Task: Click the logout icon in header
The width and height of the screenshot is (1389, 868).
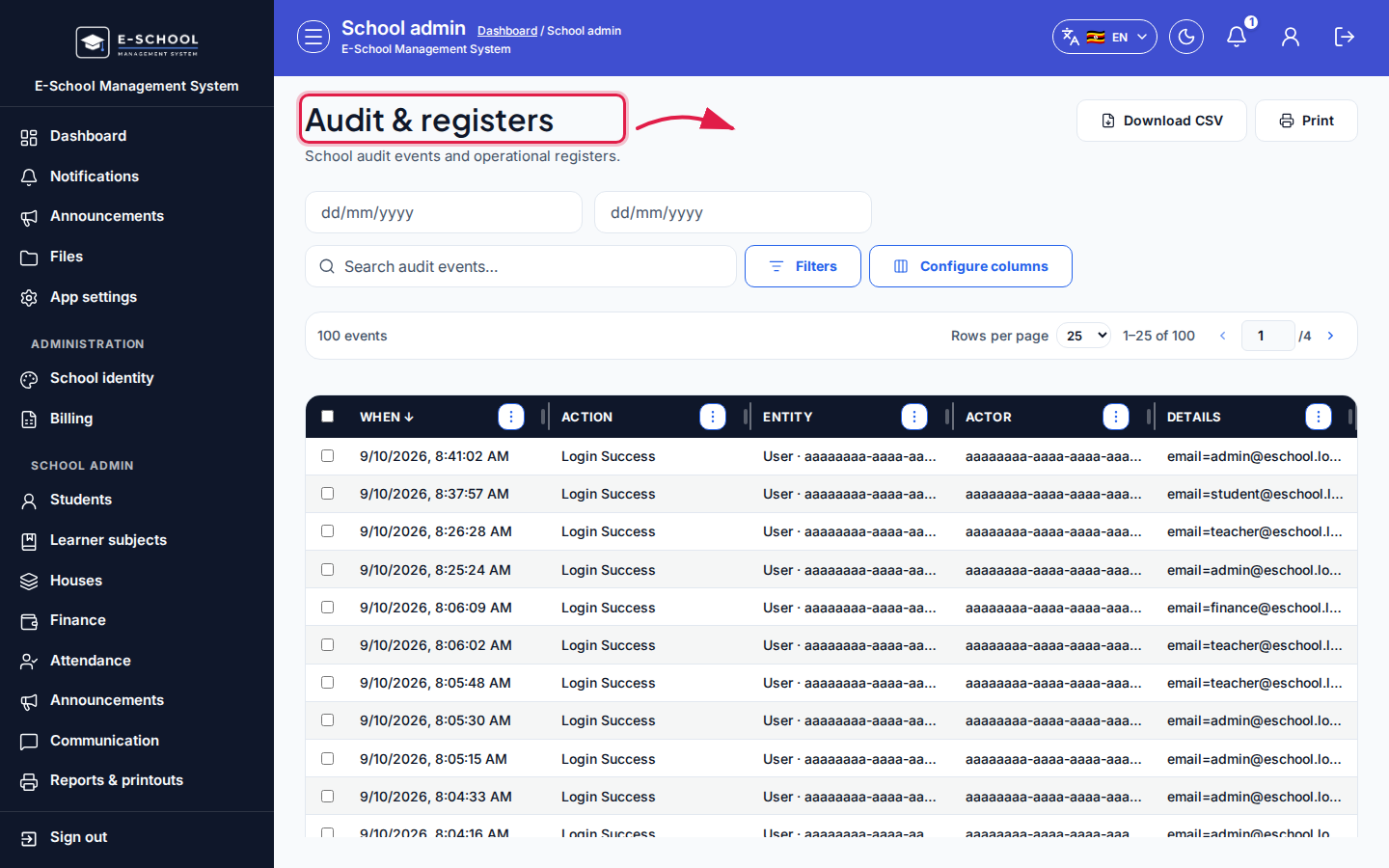Action: click(1345, 37)
